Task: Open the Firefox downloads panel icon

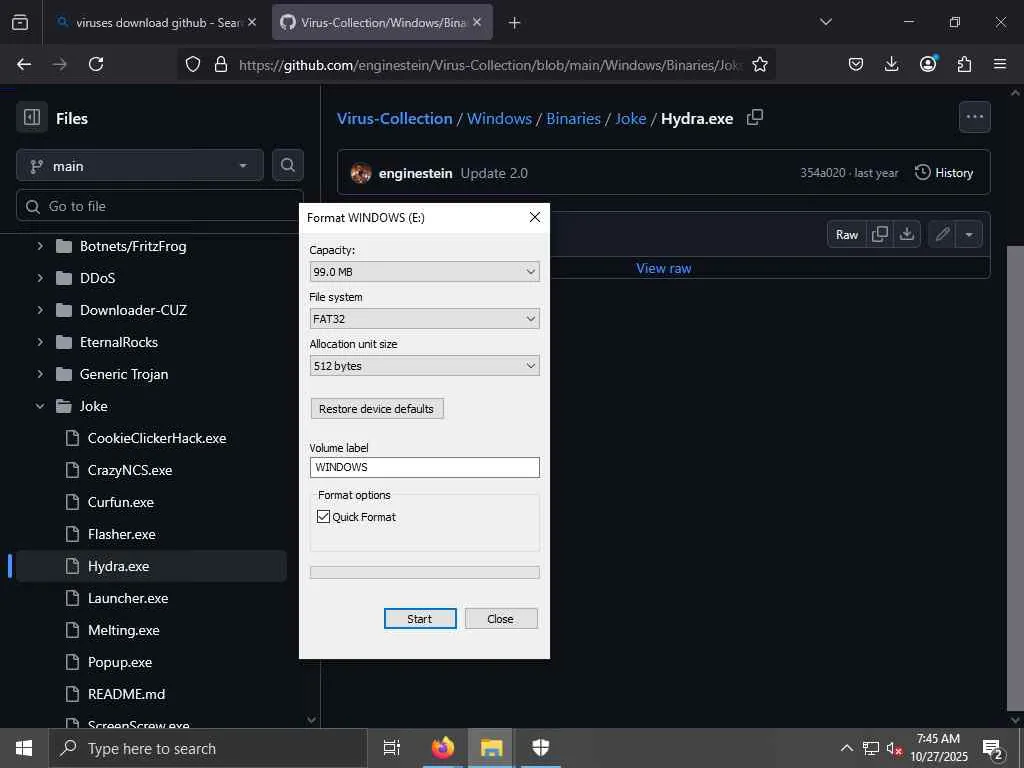Action: tap(891, 64)
